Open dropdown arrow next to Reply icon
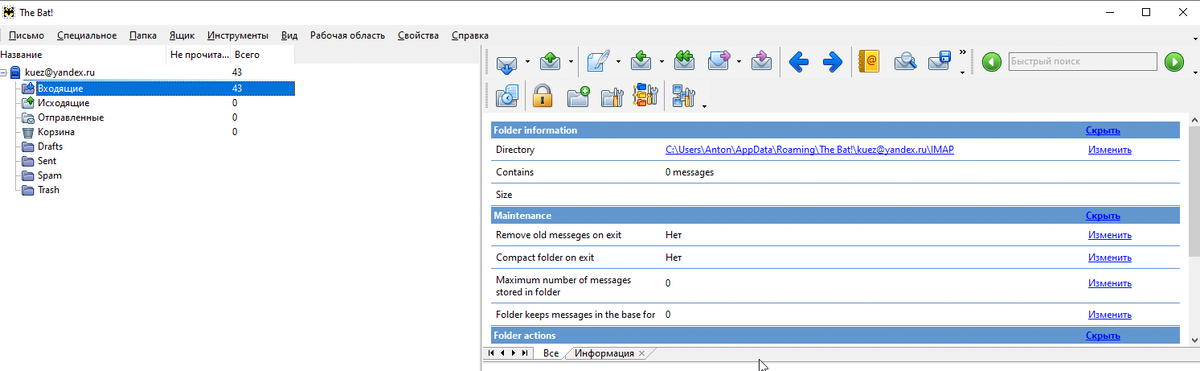 tap(661, 62)
